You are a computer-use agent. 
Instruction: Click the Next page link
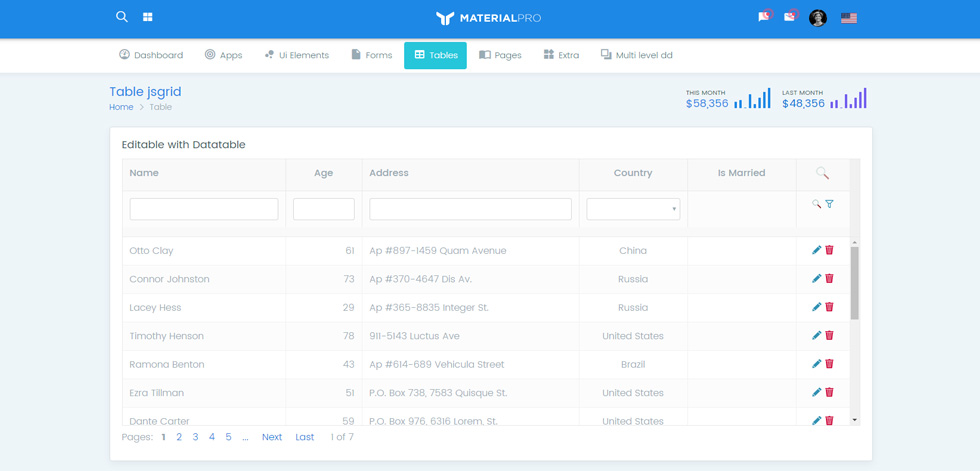coord(272,437)
